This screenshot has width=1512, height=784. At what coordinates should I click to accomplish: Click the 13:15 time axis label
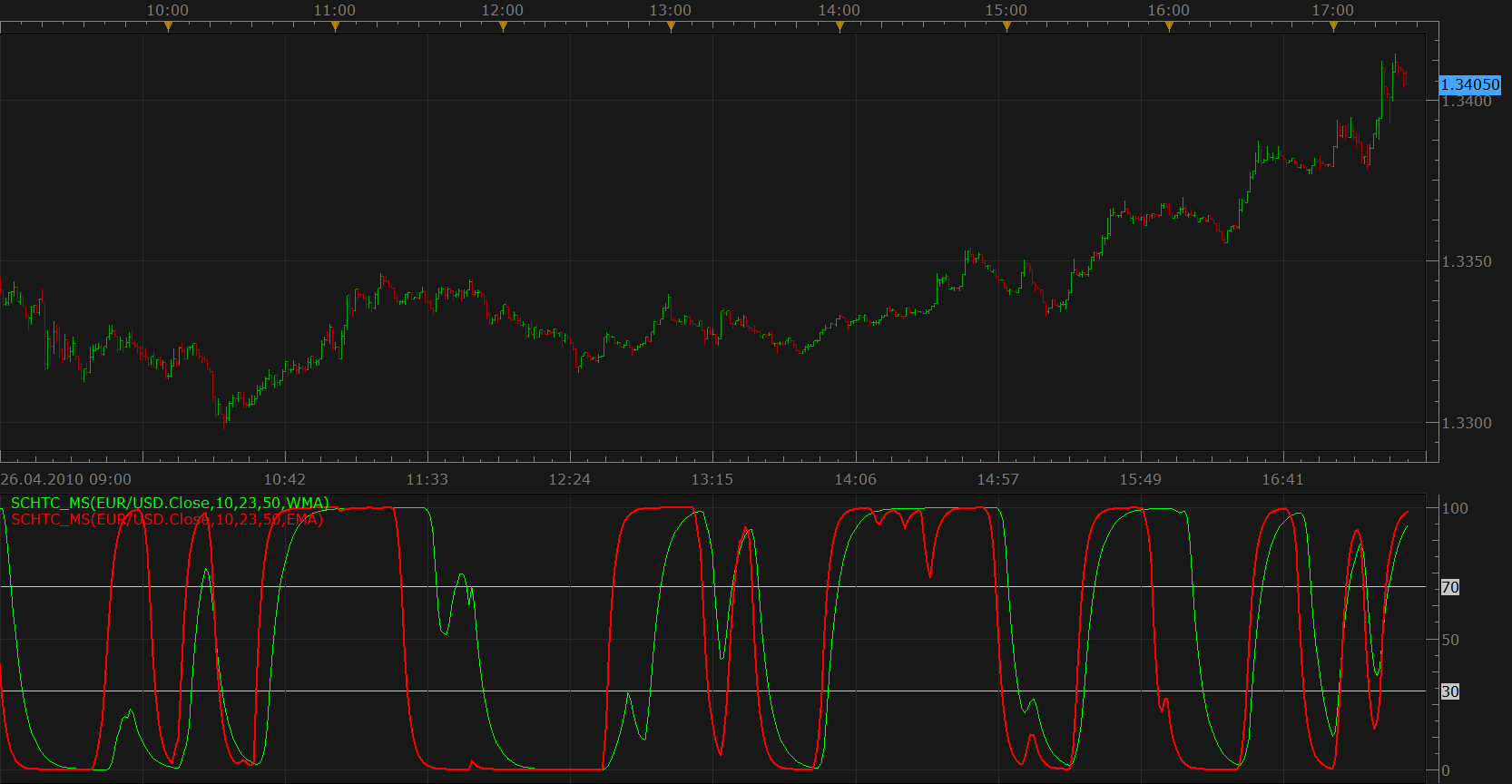[712, 479]
